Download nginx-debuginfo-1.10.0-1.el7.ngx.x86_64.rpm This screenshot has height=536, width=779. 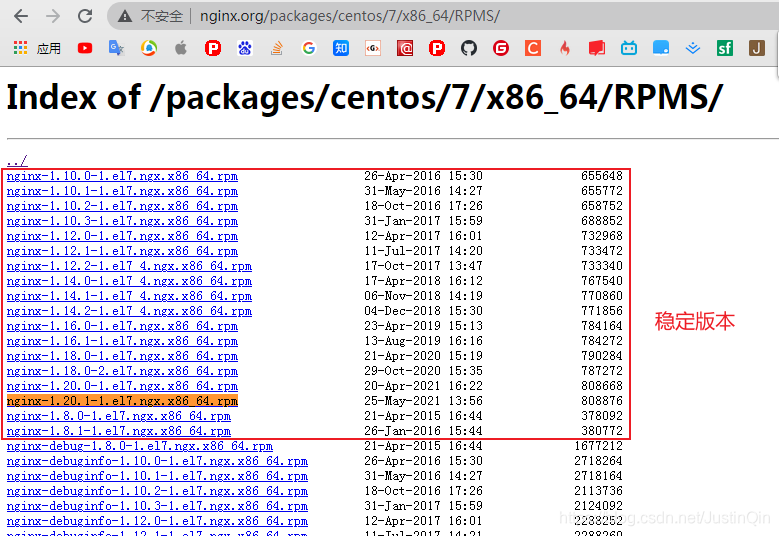pos(157,461)
